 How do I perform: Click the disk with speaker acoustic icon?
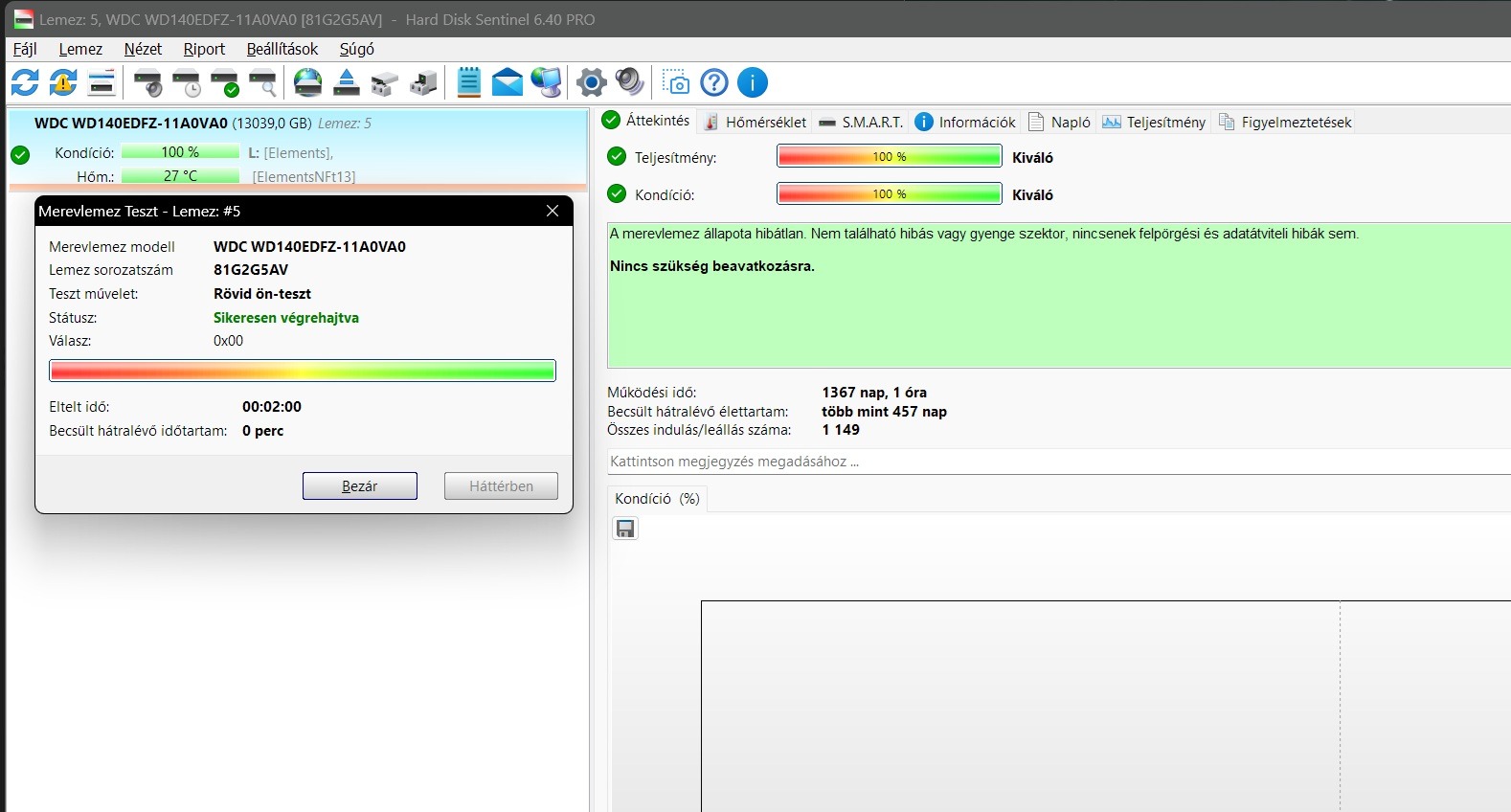[148, 83]
